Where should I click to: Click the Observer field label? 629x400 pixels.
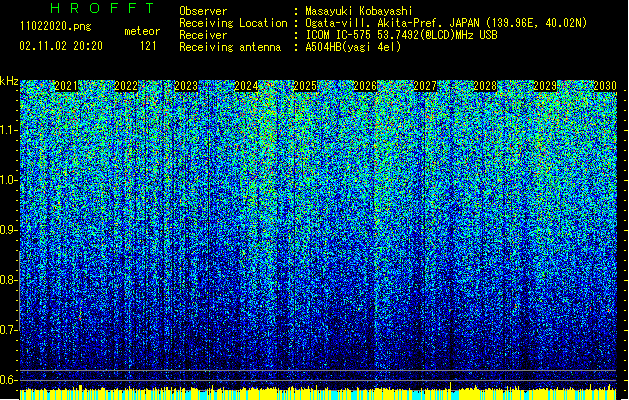(x=203, y=11)
